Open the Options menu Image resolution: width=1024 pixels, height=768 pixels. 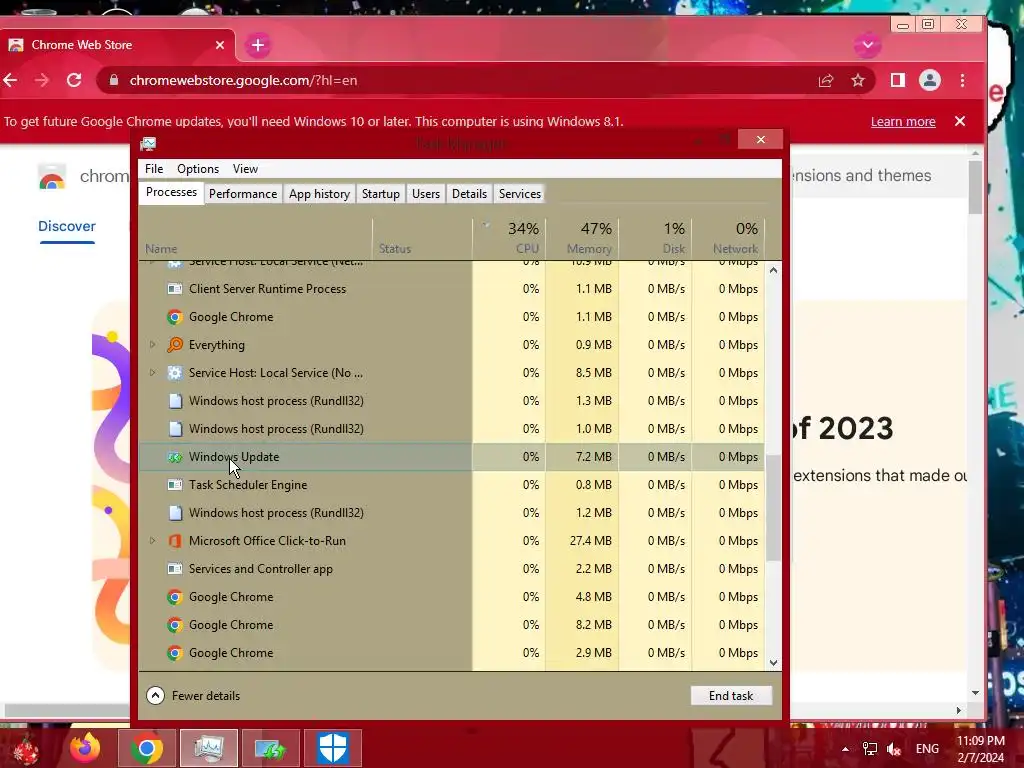(x=198, y=169)
